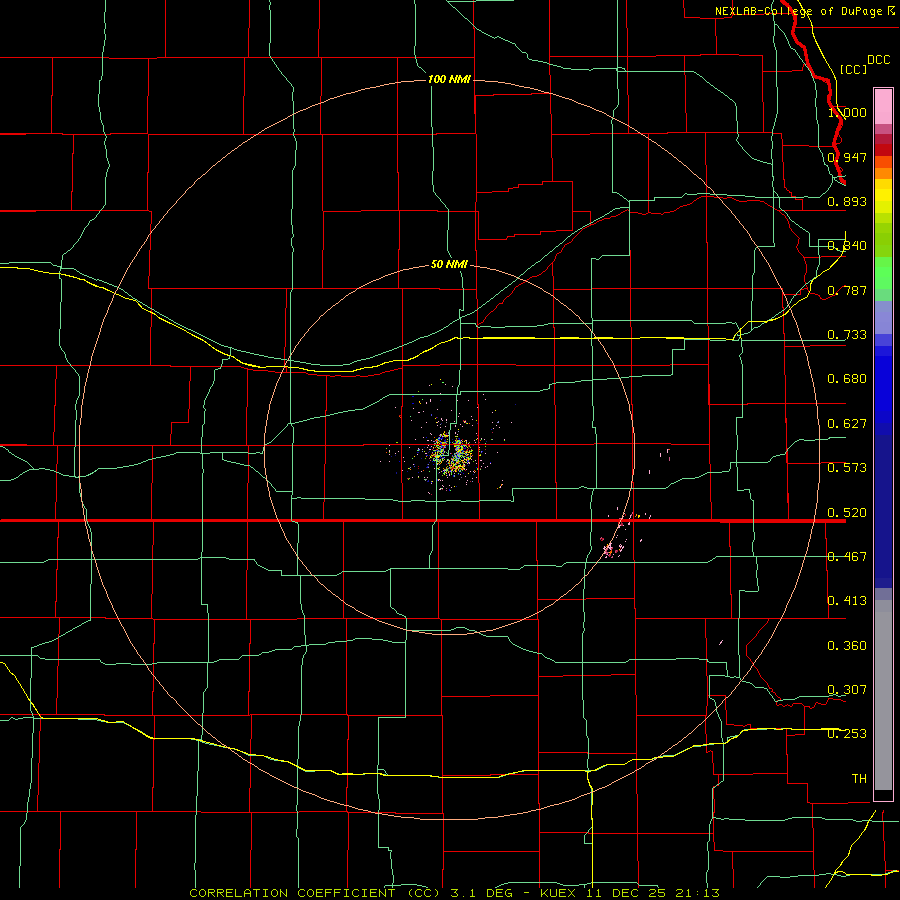This screenshot has height=900, width=900.
Task: Select the red segment of color bar
Action: pyautogui.click(x=883, y=149)
